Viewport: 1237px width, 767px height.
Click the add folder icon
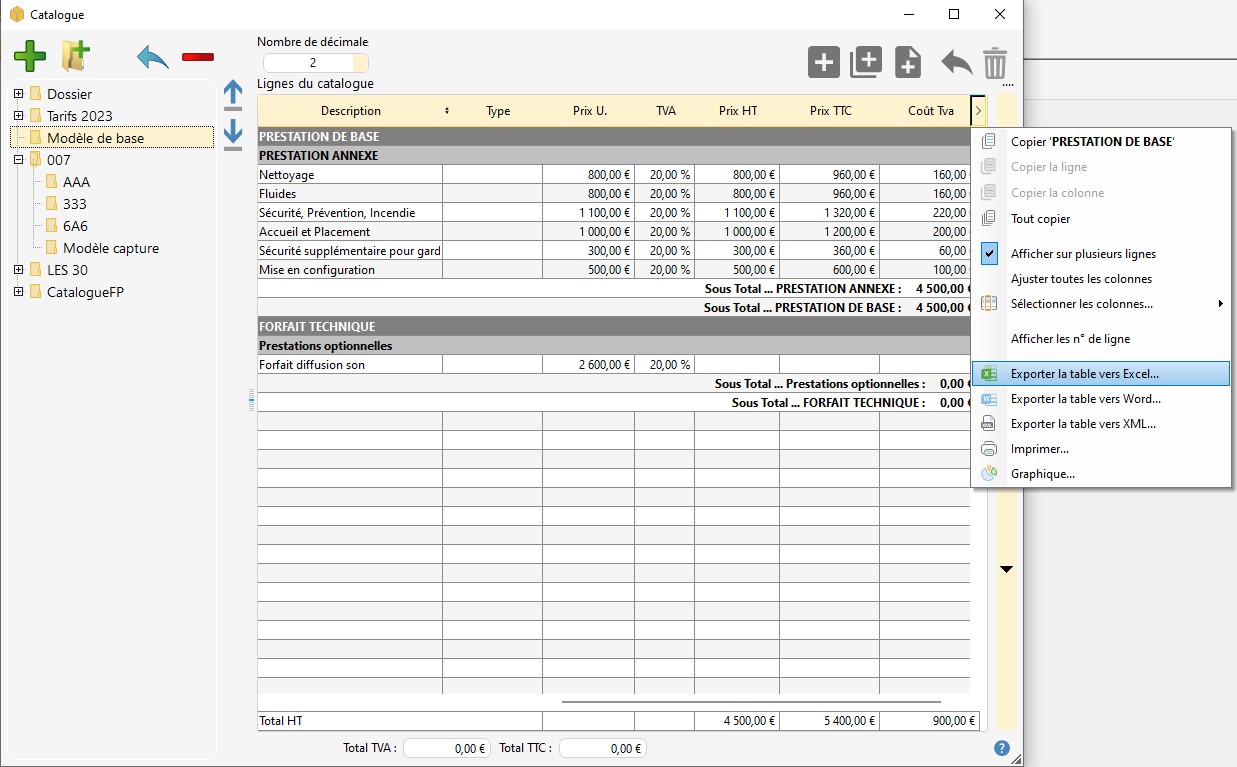(76, 56)
